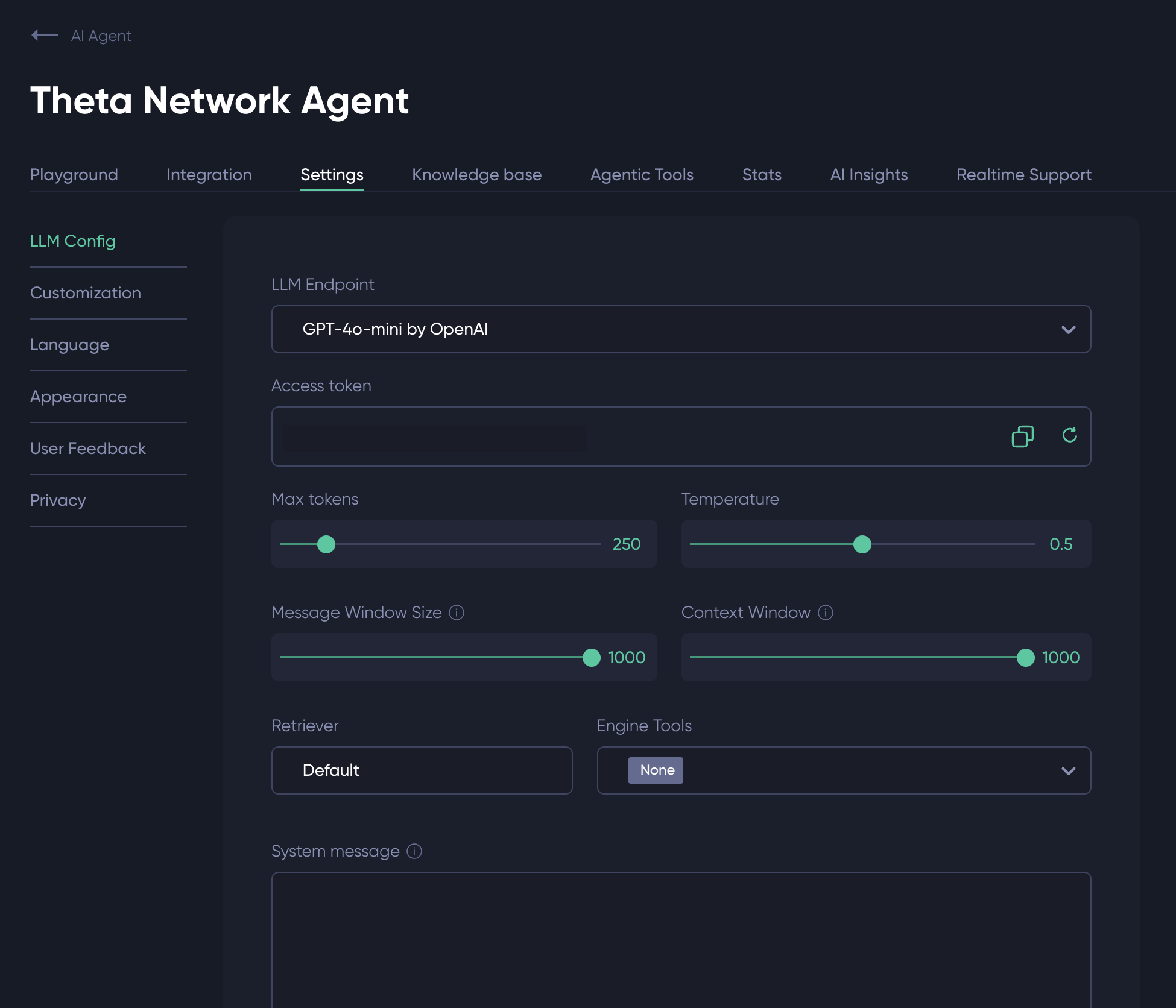1176x1008 pixels.
Task: Click into the System message textbox
Action: click(x=681, y=940)
